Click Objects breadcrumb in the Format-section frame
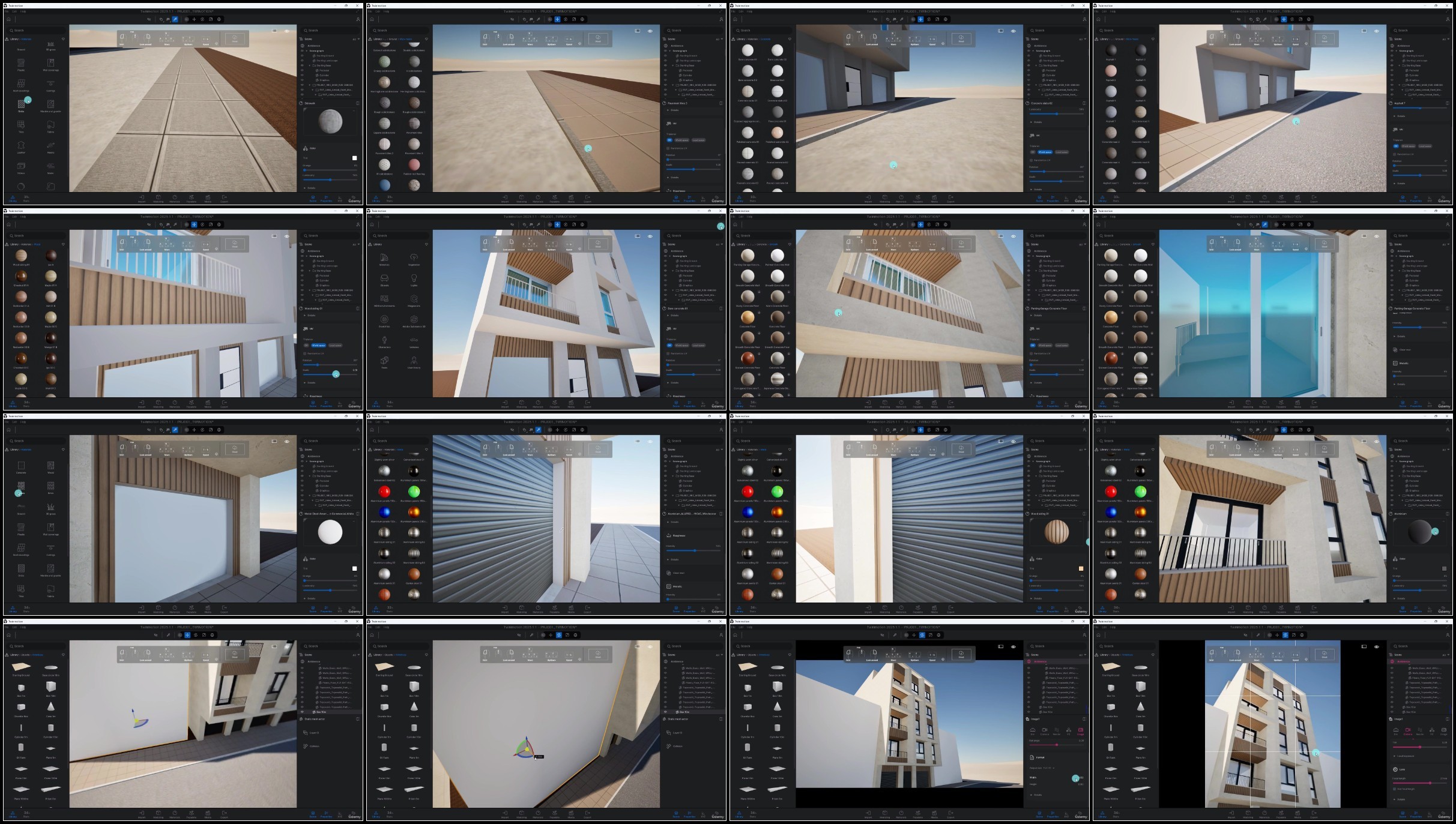 pos(753,655)
